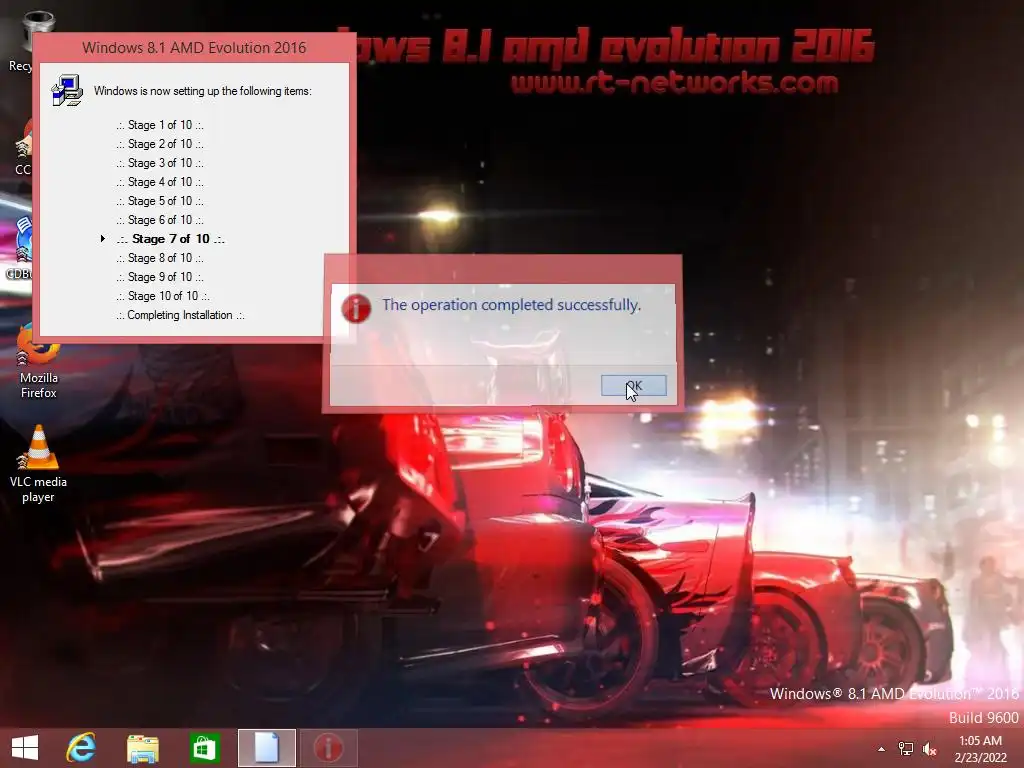The height and width of the screenshot is (768, 1024).
Task: Select 'Stage 9 of 10' in setup list
Action: [x=160, y=277]
